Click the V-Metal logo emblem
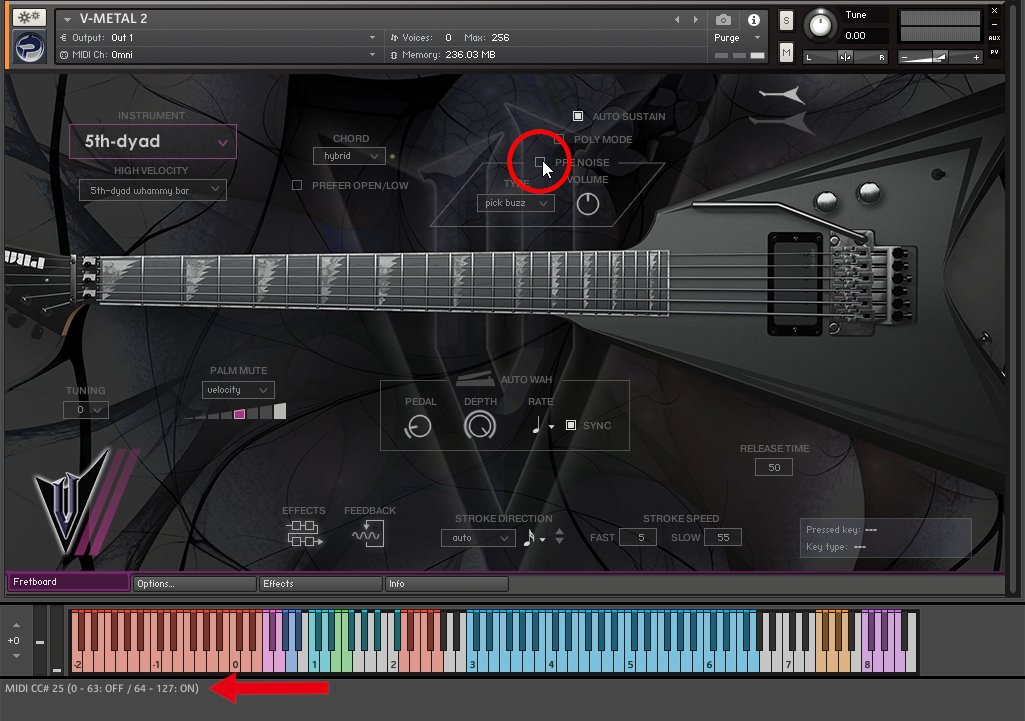The image size is (1025, 721). click(x=67, y=500)
